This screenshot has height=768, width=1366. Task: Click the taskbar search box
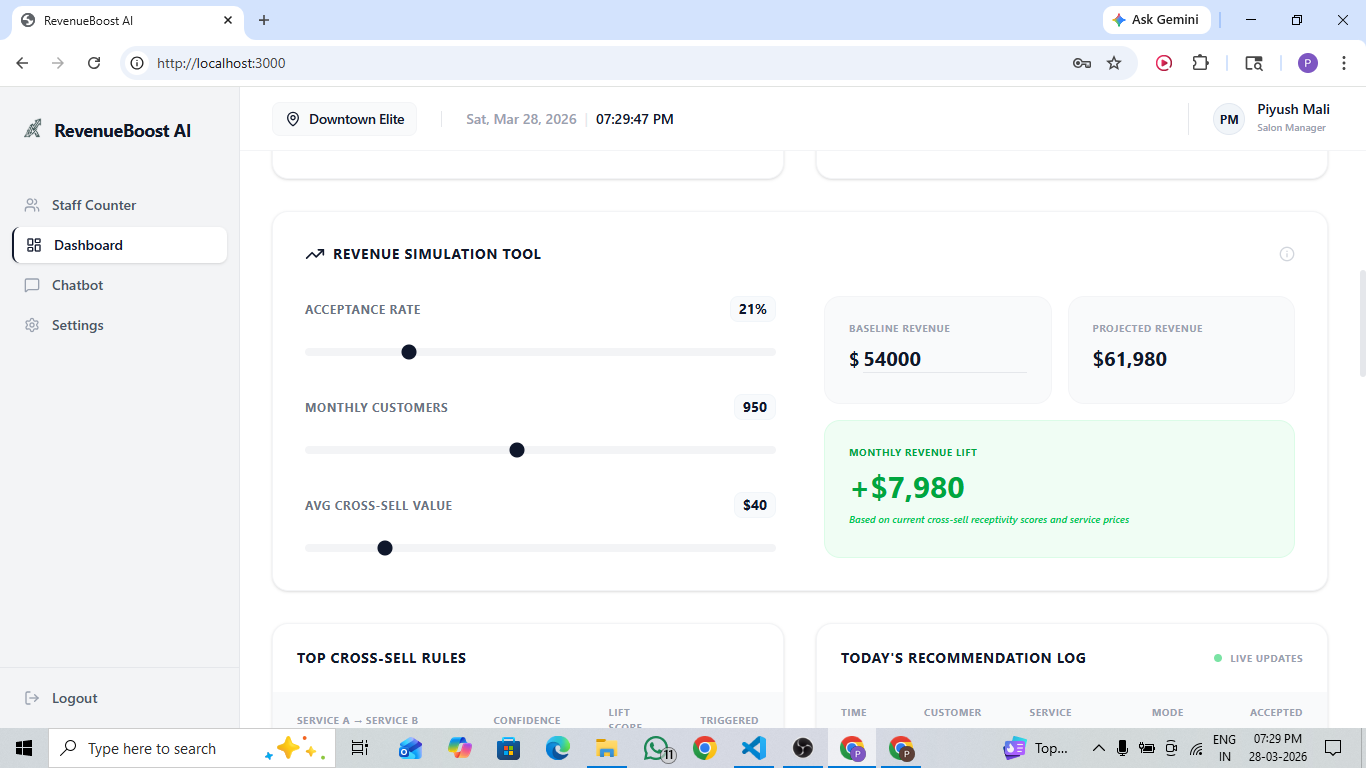[191, 748]
